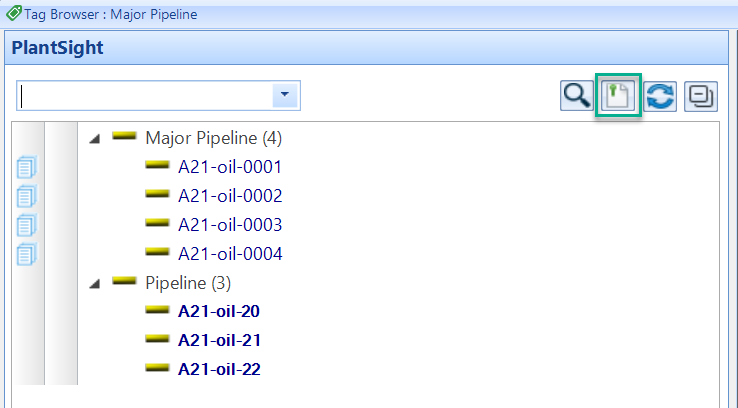Click the Tag Browser title tag icon
This screenshot has height=408, width=738.
[14, 14]
